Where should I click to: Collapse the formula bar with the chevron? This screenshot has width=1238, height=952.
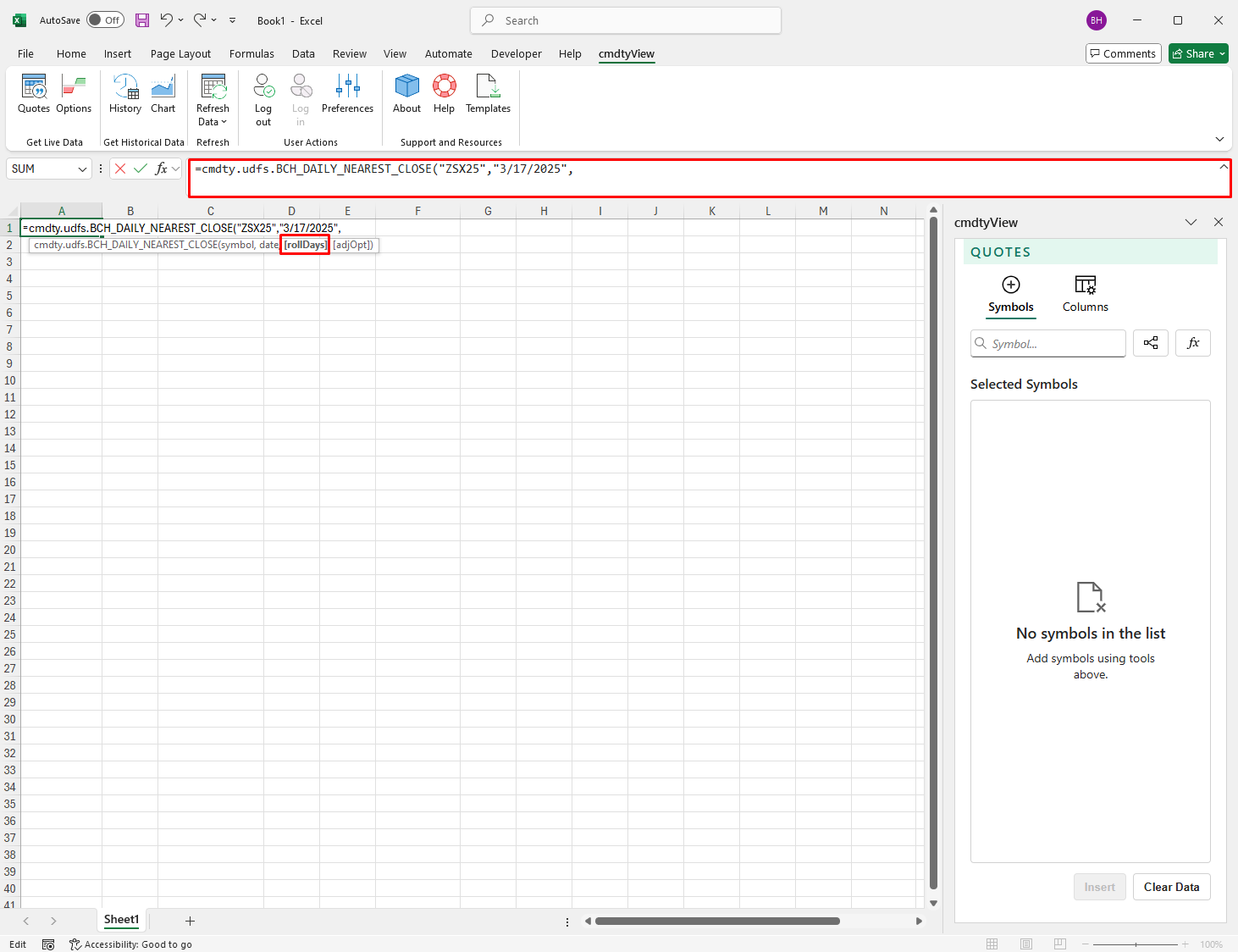tap(1223, 167)
